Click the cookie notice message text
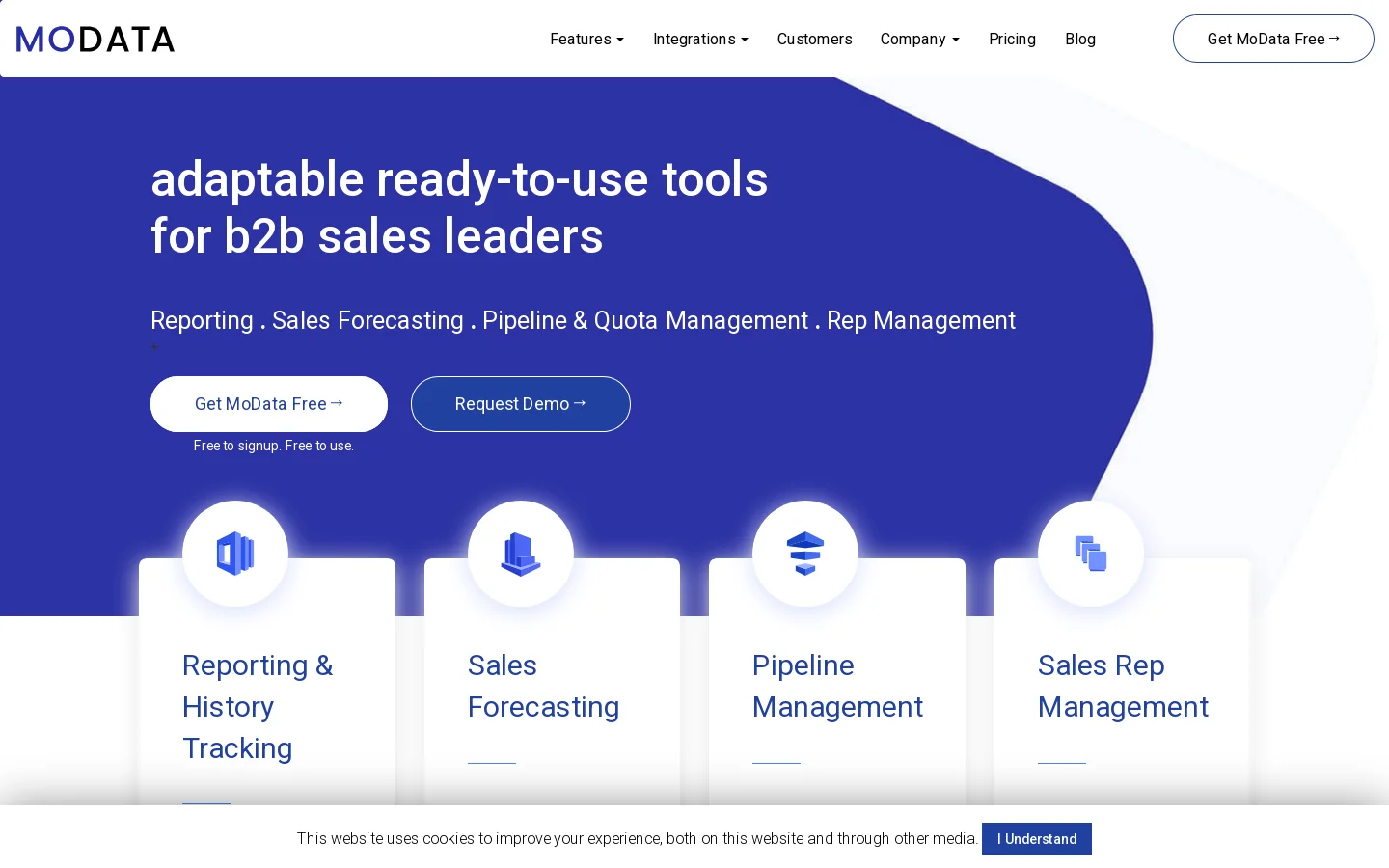This screenshot has height=868, width=1389. (638, 838)
